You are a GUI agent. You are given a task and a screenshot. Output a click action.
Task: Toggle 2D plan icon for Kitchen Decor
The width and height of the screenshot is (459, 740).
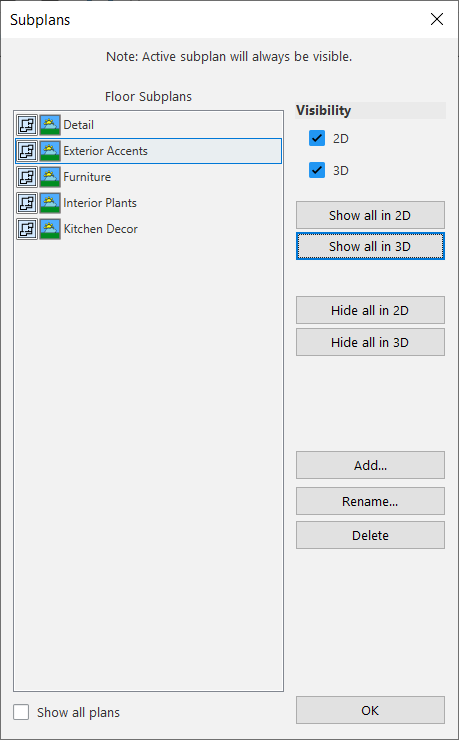pos(27,229)
